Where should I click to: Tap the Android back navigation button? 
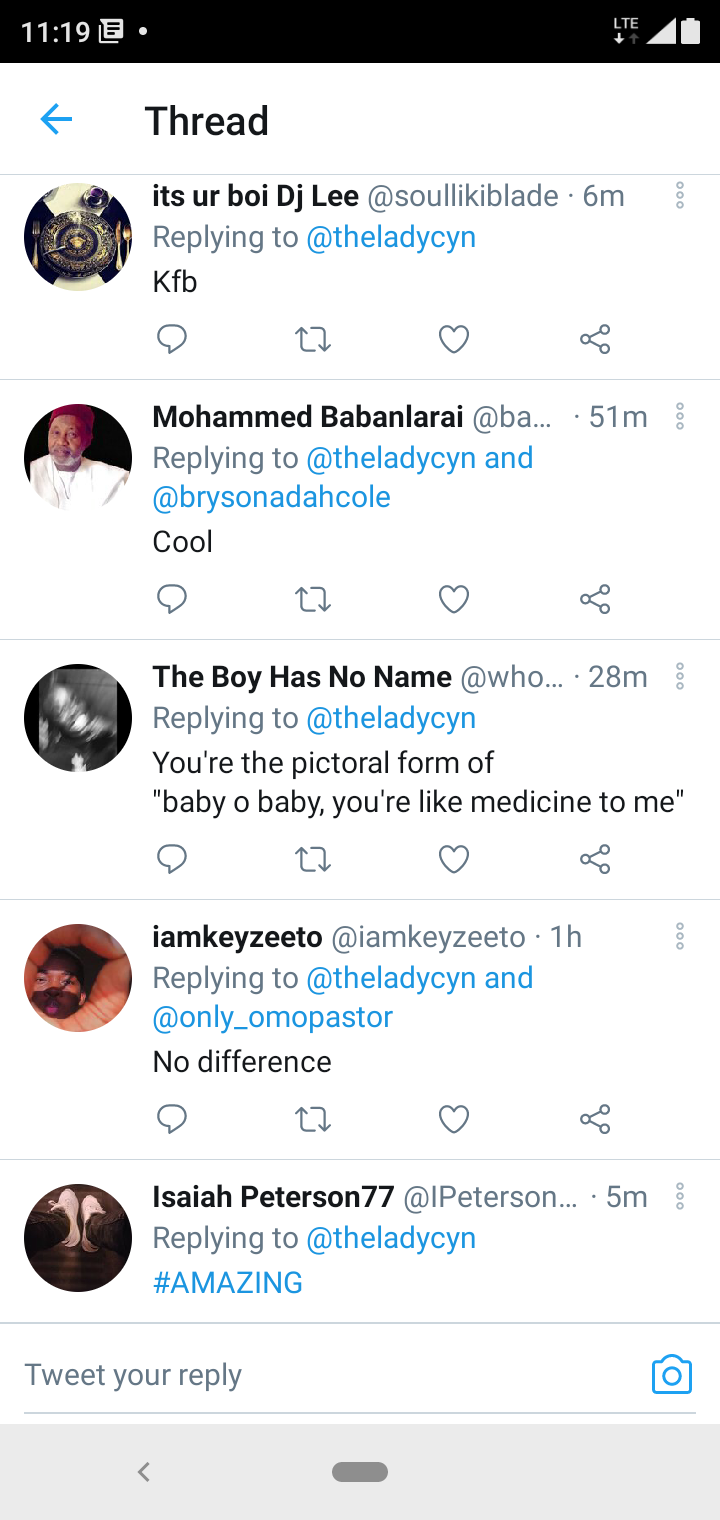144,1471
